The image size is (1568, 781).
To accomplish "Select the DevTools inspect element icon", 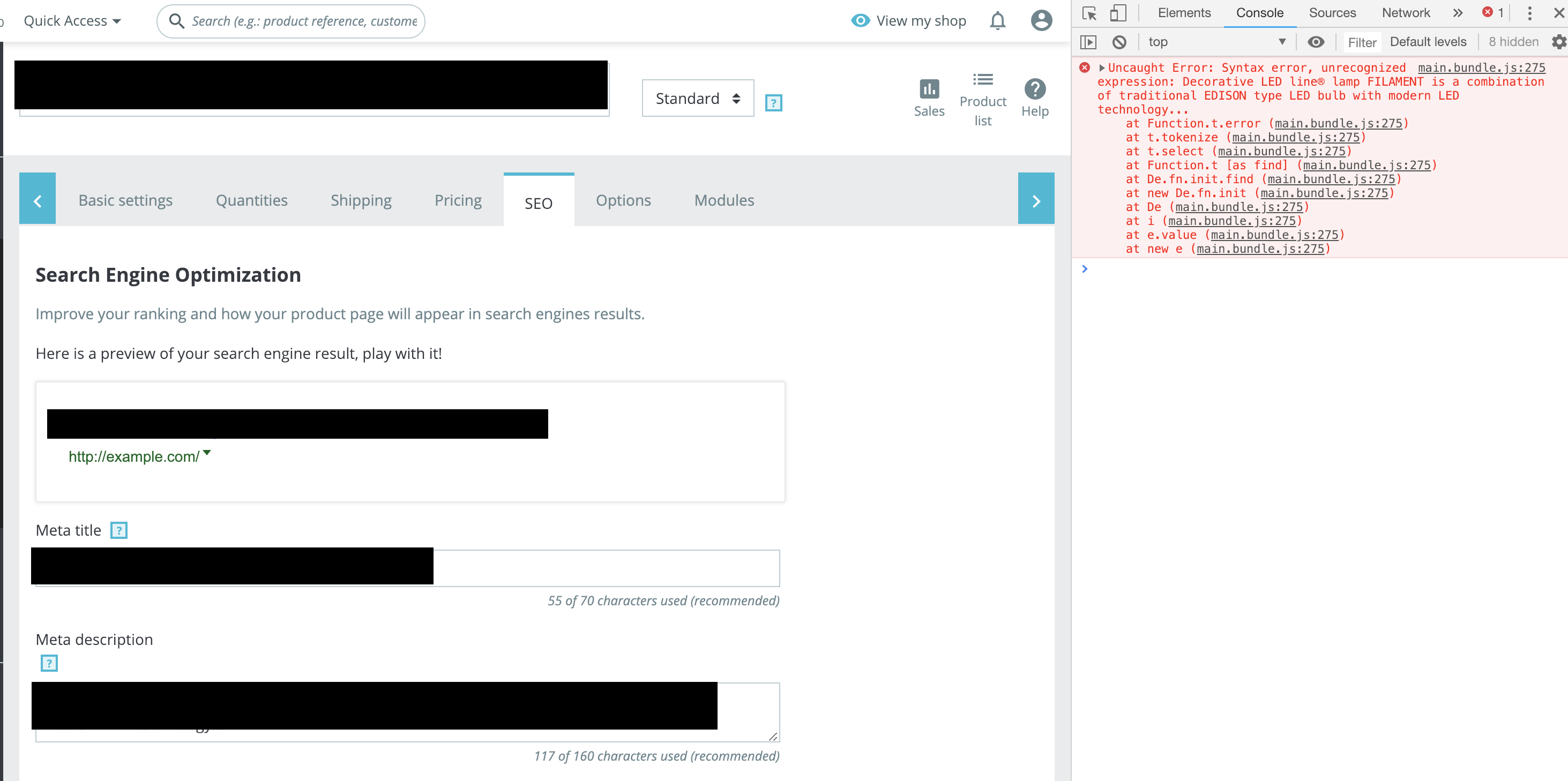I will 1089,13.
